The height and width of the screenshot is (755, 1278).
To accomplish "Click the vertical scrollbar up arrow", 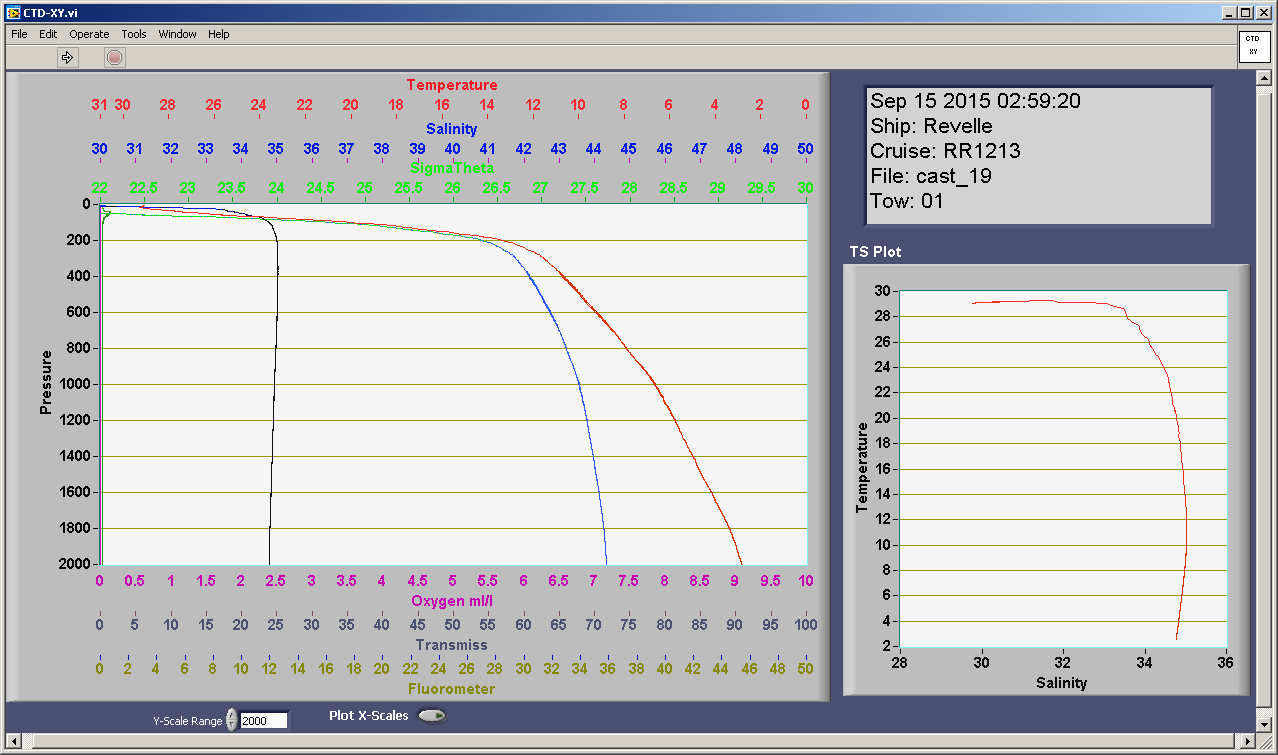I will pos(1263,79).
